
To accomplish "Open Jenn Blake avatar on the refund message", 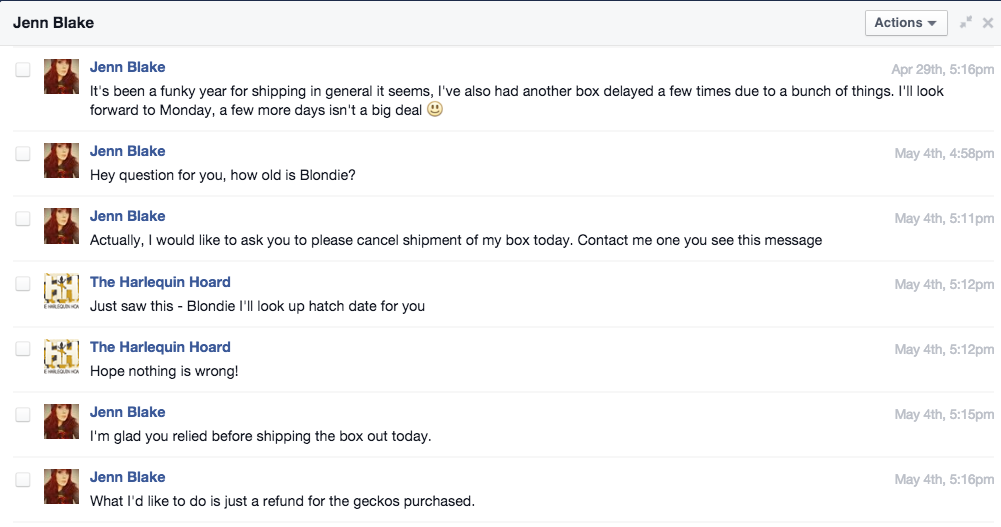I will click(x=61, y=486).
